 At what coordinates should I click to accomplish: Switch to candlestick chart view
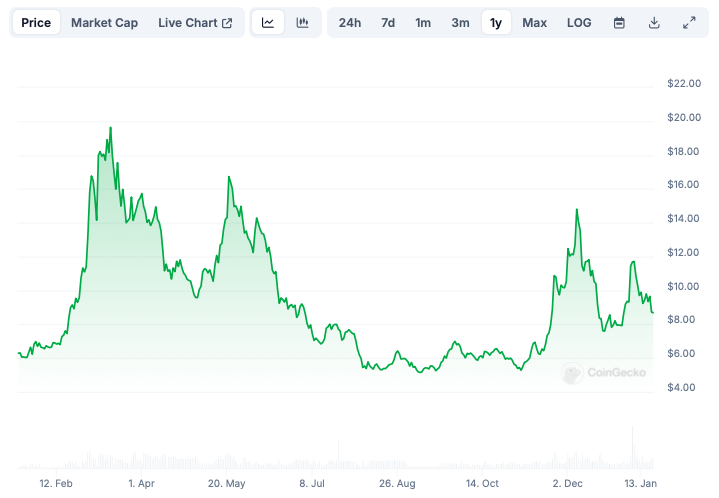302,23
